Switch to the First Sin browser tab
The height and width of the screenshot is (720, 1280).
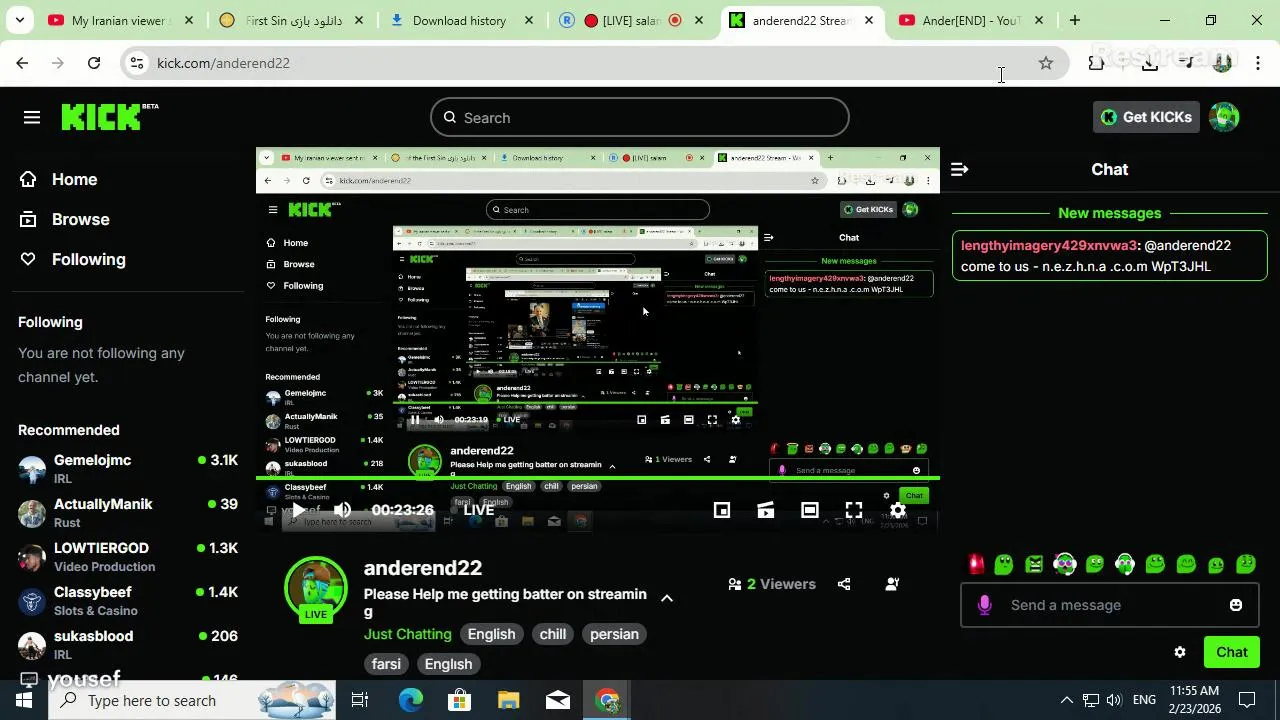[290, 20]
